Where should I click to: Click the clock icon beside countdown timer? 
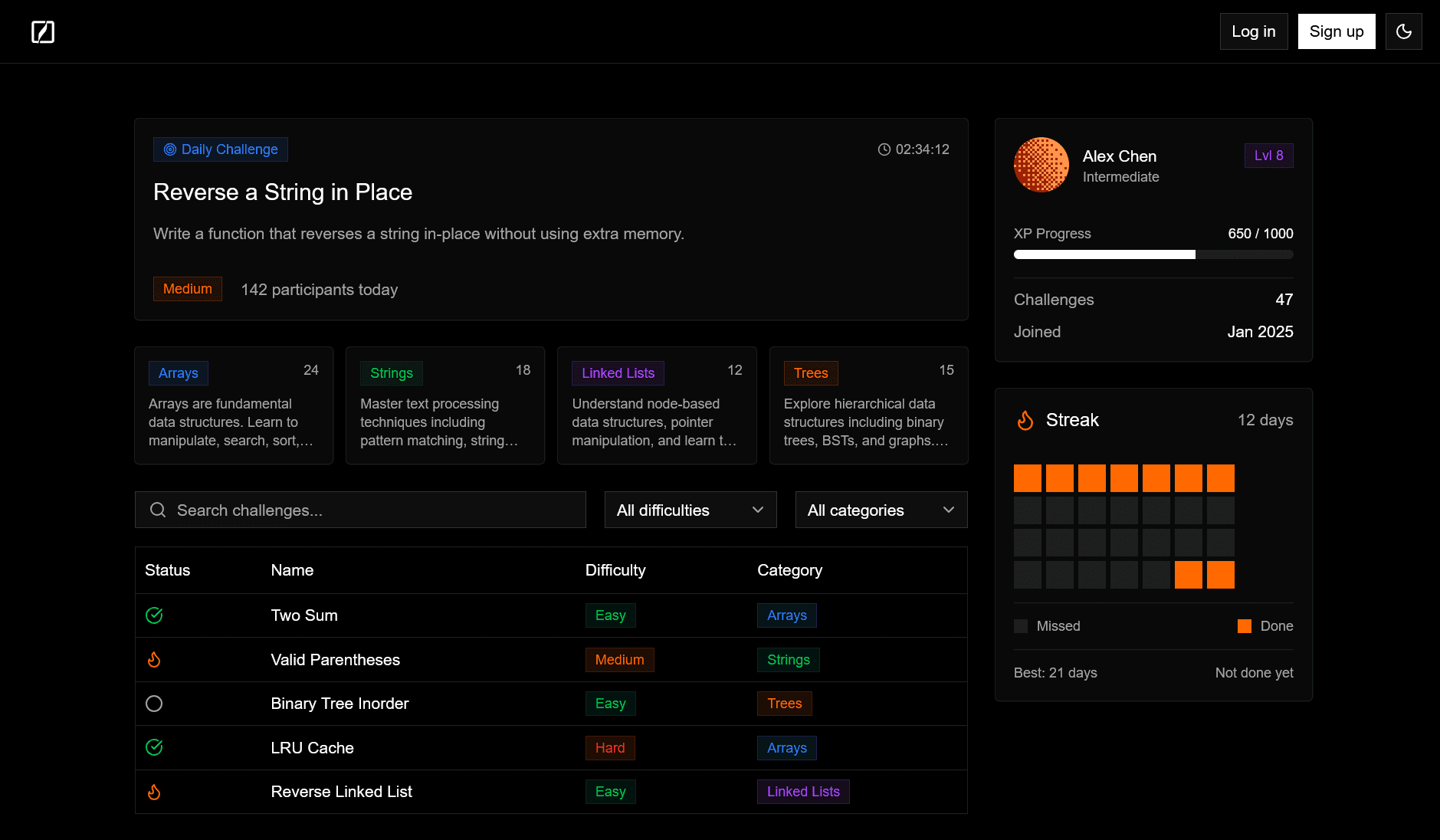pos(884,149)
